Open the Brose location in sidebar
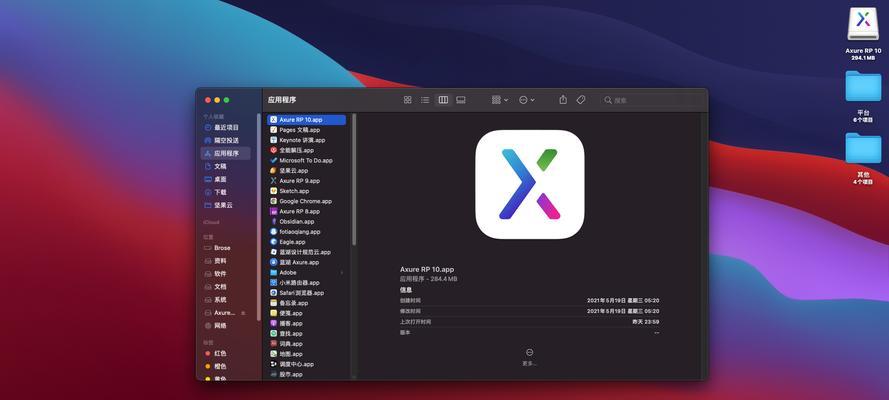Viewport: 889px width, 400px height. [x=226, y=248]
